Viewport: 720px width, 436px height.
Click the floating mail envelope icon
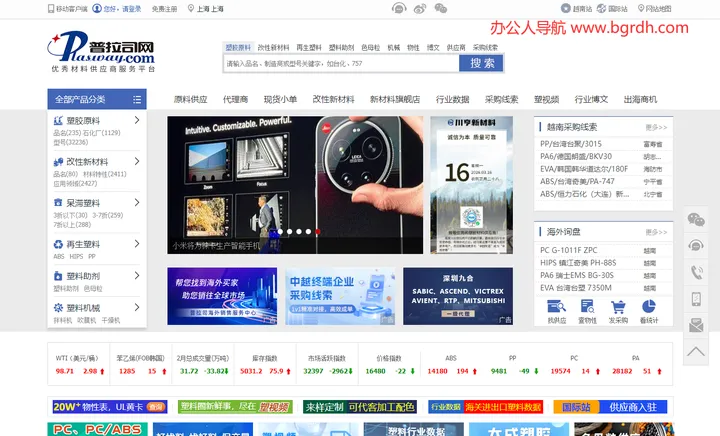pos(696,325)
